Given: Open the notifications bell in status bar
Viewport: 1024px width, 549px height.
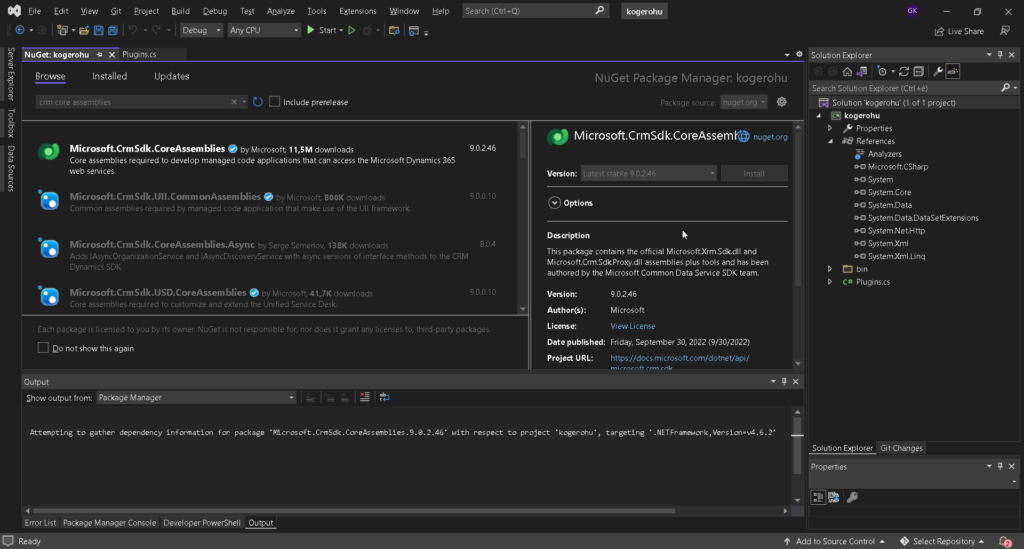Looking at the screenshot, I should [x=1005, y=541].
